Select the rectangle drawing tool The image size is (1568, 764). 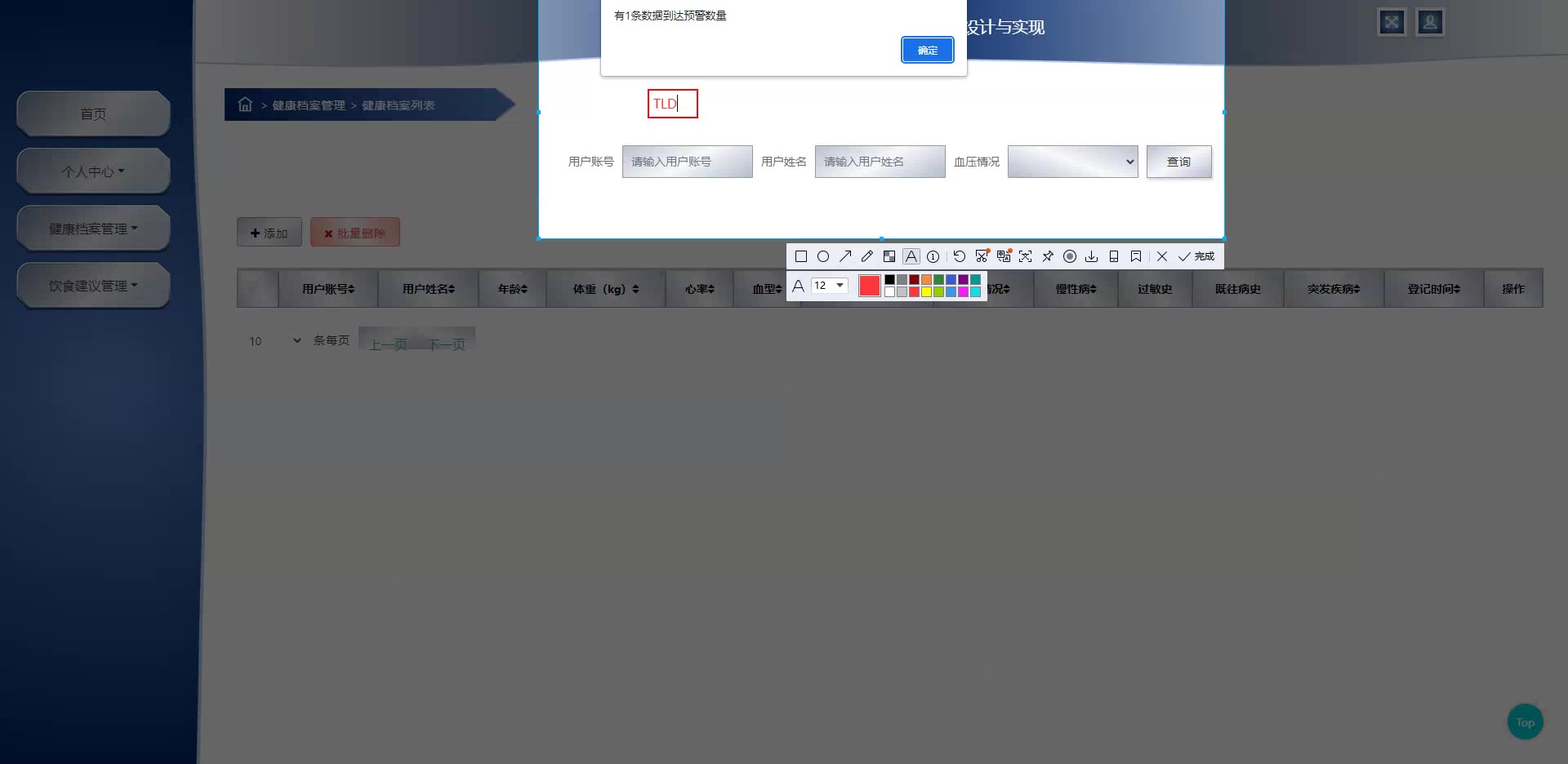(801, 256)
